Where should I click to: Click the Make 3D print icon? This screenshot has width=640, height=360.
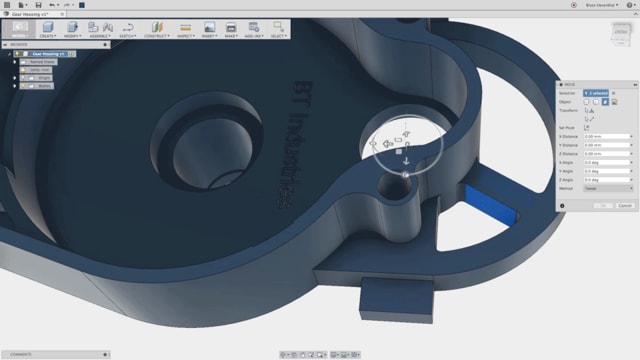click(231, 27)
